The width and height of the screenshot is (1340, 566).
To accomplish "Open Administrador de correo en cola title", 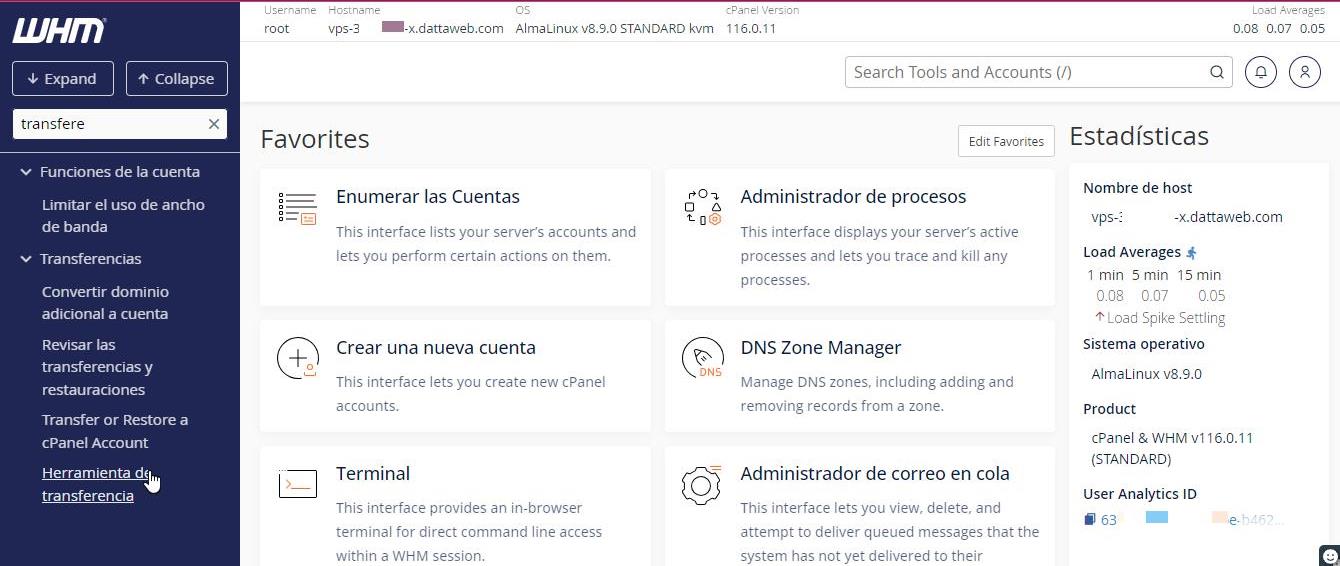I will tap(875, 473).
